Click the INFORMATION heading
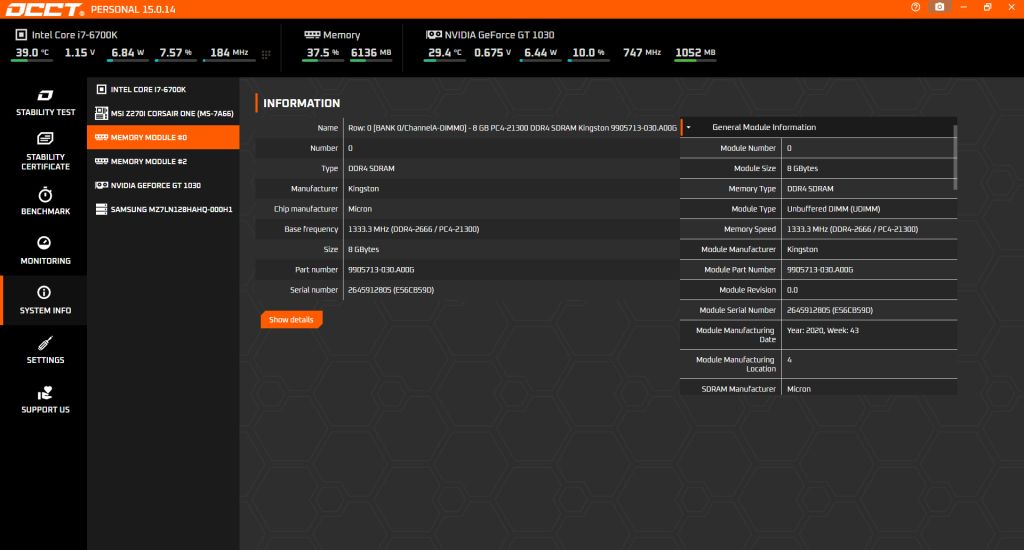 tap(301, 103)
